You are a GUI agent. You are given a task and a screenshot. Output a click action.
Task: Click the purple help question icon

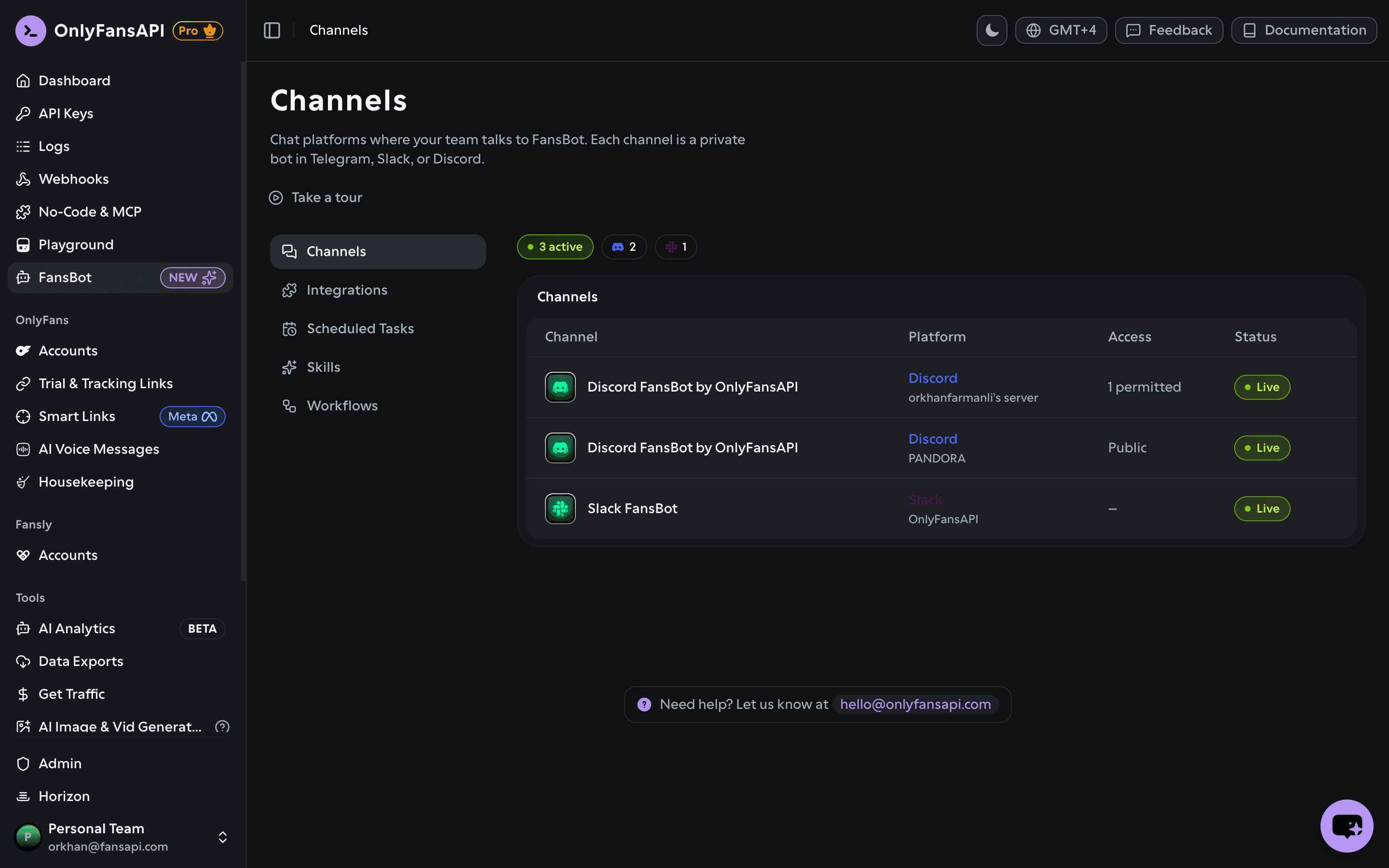644,705
